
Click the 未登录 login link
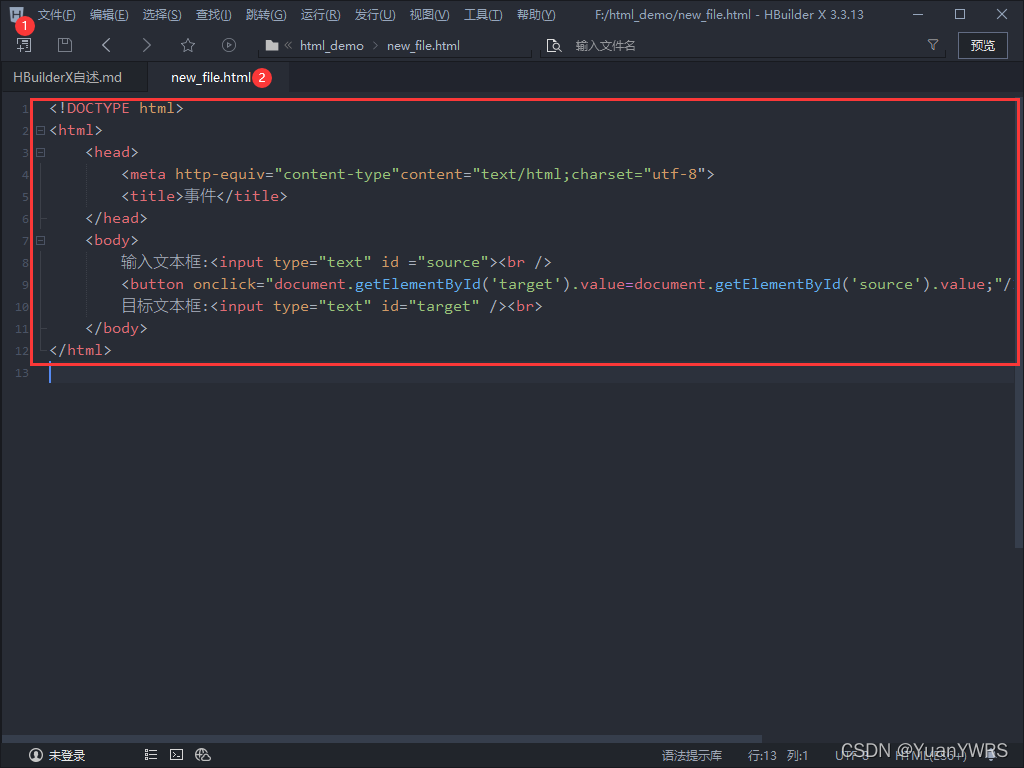pos(67,755)
